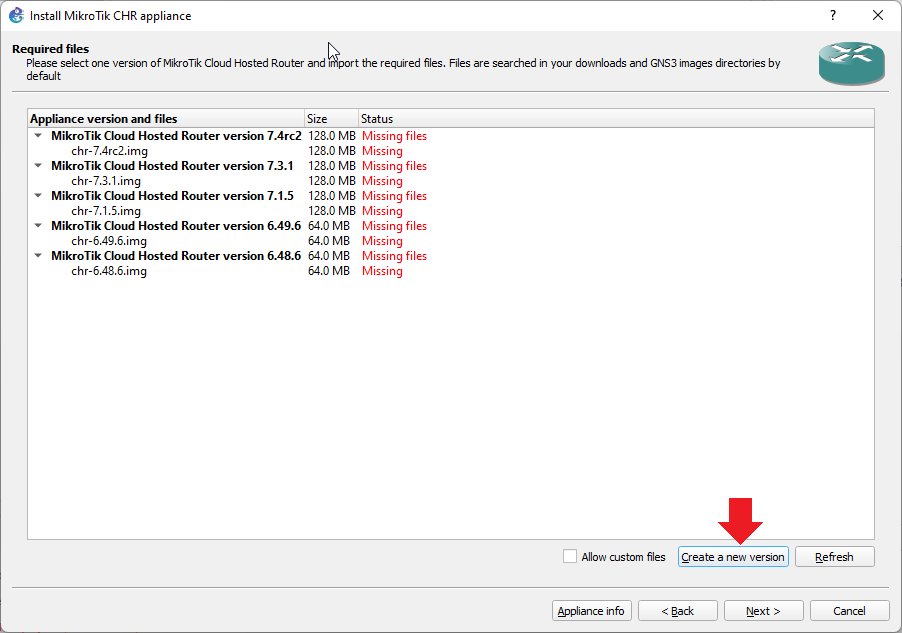Open the MikroTik router appliance image

click(x=851, y=62)
